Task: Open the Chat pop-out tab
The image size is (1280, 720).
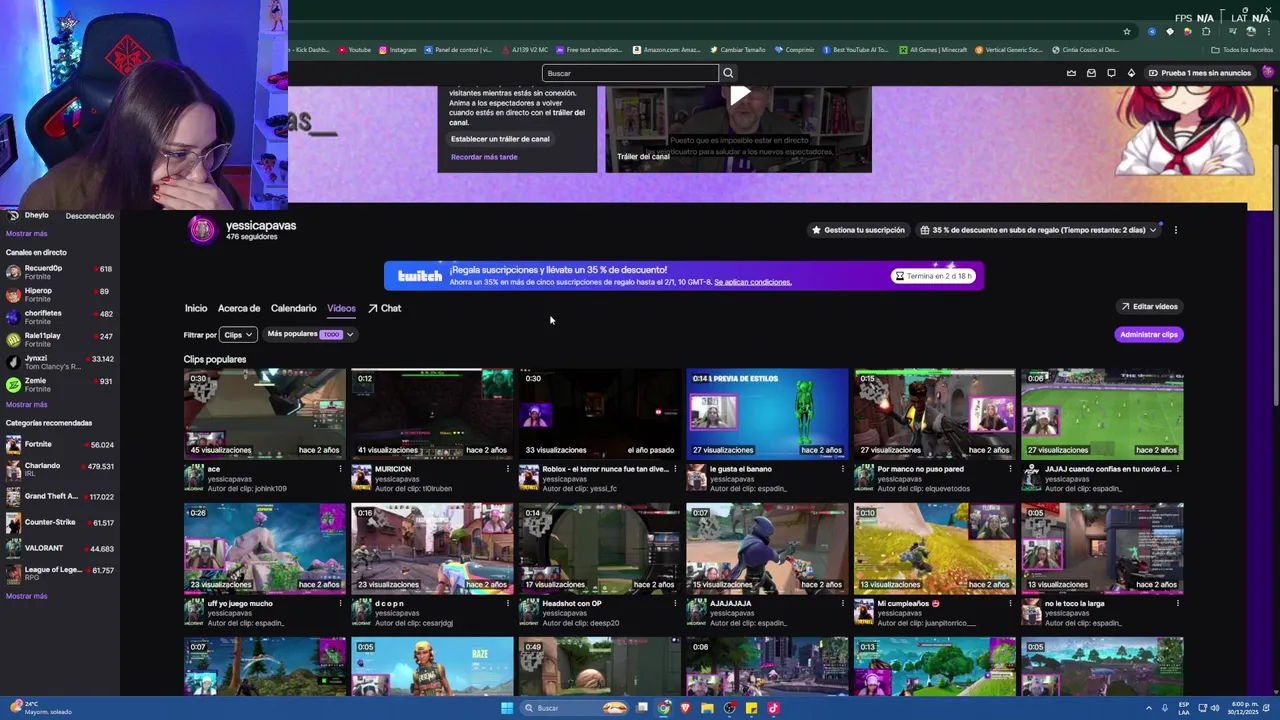Action: coord(385,308)
